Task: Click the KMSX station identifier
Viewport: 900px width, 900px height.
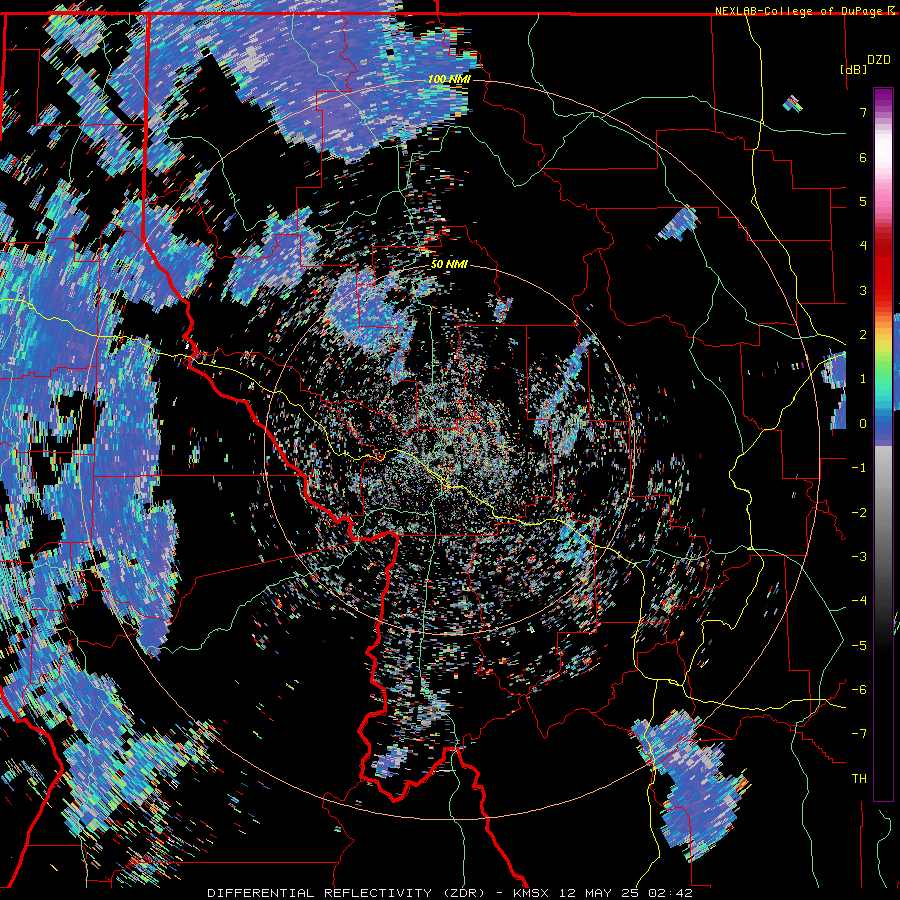Action: tap(532, 893)
